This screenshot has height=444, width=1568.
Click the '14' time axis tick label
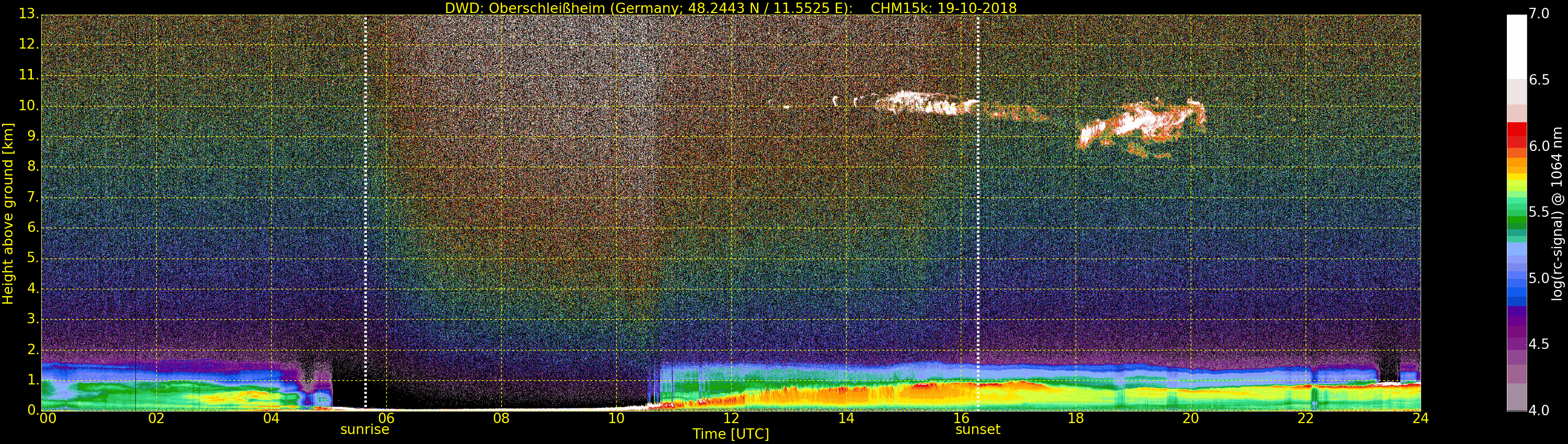click(846, 418)
